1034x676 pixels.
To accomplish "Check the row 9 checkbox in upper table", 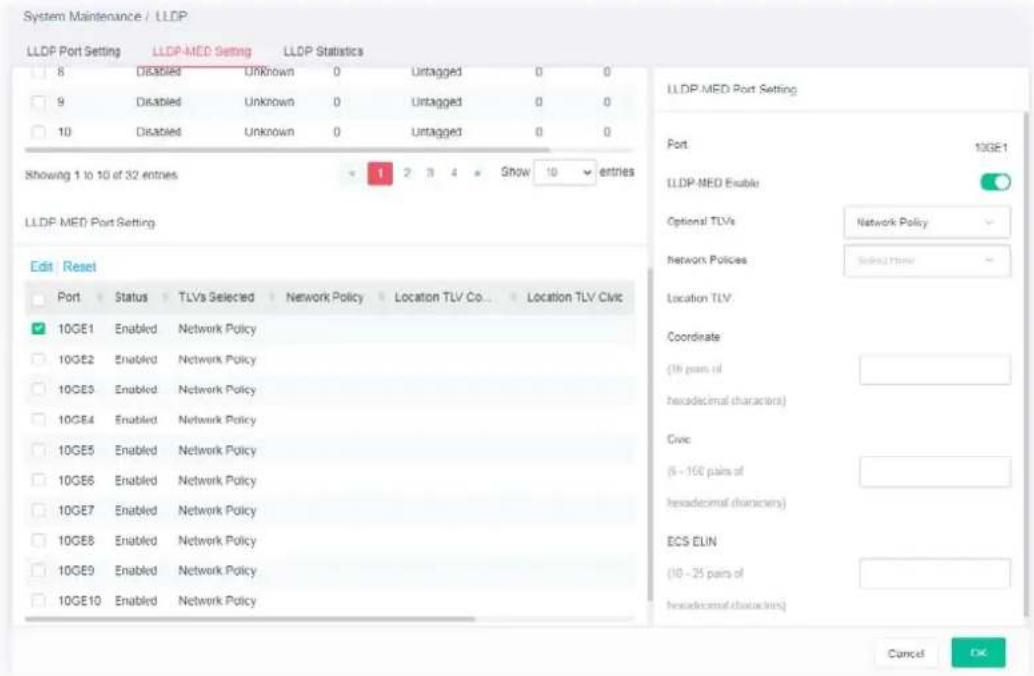I will (x=38, y=102).
